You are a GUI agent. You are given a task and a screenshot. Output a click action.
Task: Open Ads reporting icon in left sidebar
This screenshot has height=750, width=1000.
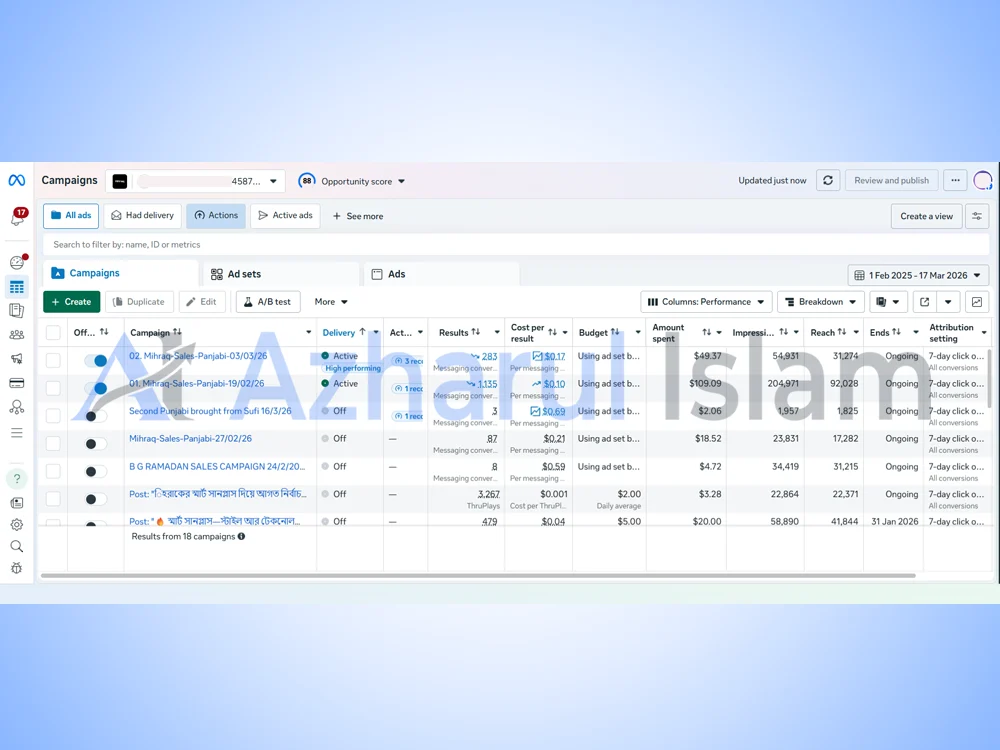pyautogui.click(x=17, y=311)
